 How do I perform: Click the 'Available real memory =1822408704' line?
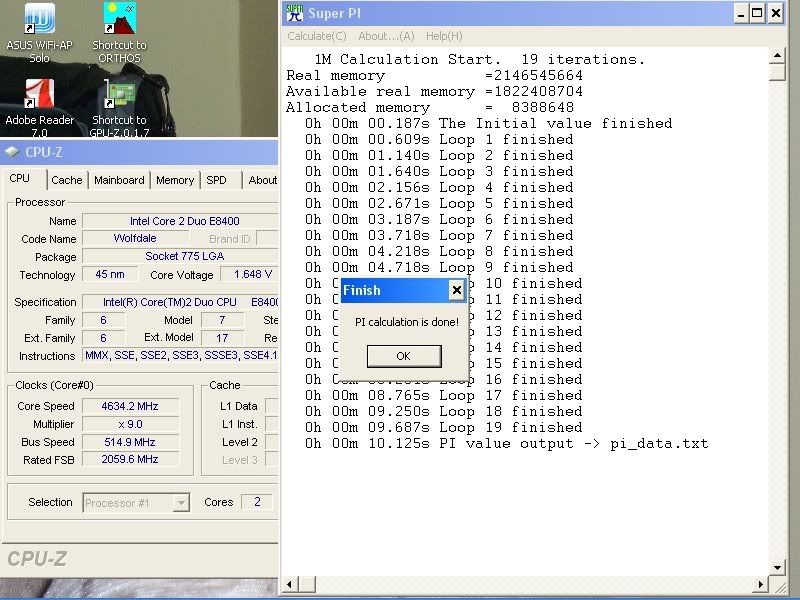click(x=434, y=92)
